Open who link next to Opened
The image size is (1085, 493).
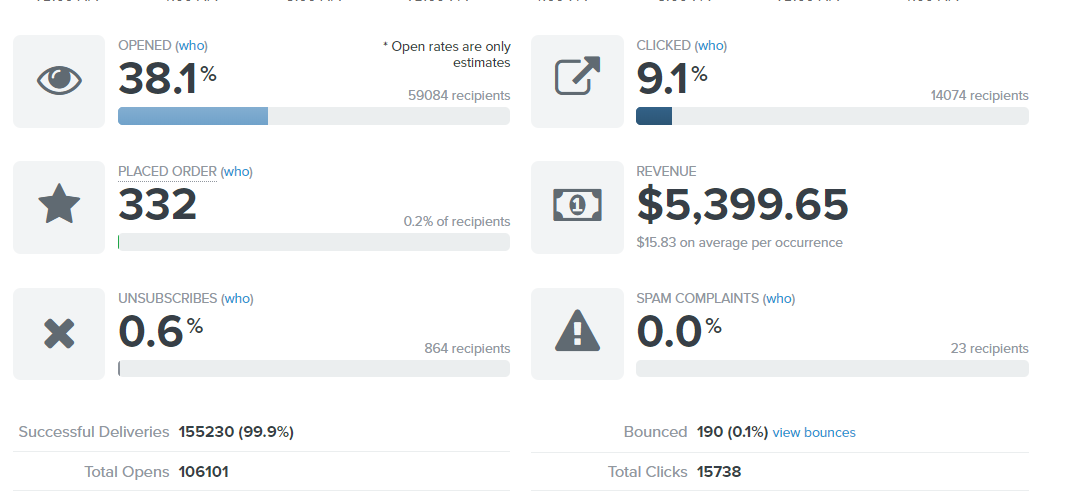(x=191, y=46)
